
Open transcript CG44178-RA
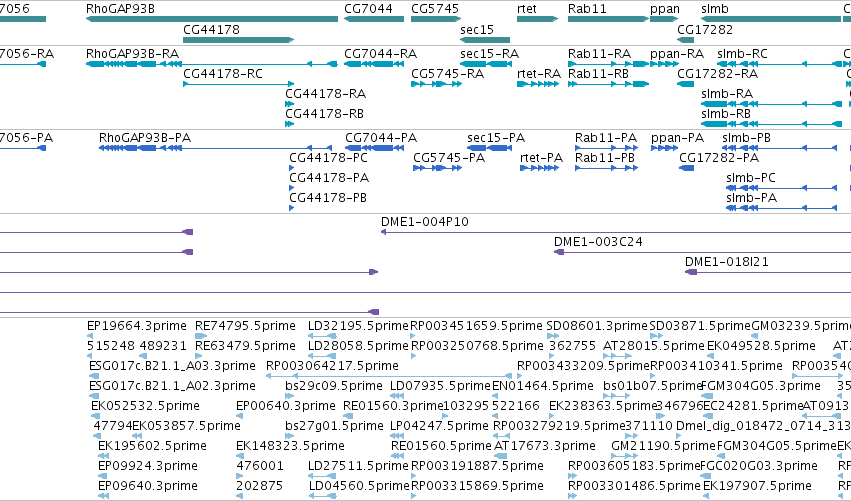tap(326, 94)
